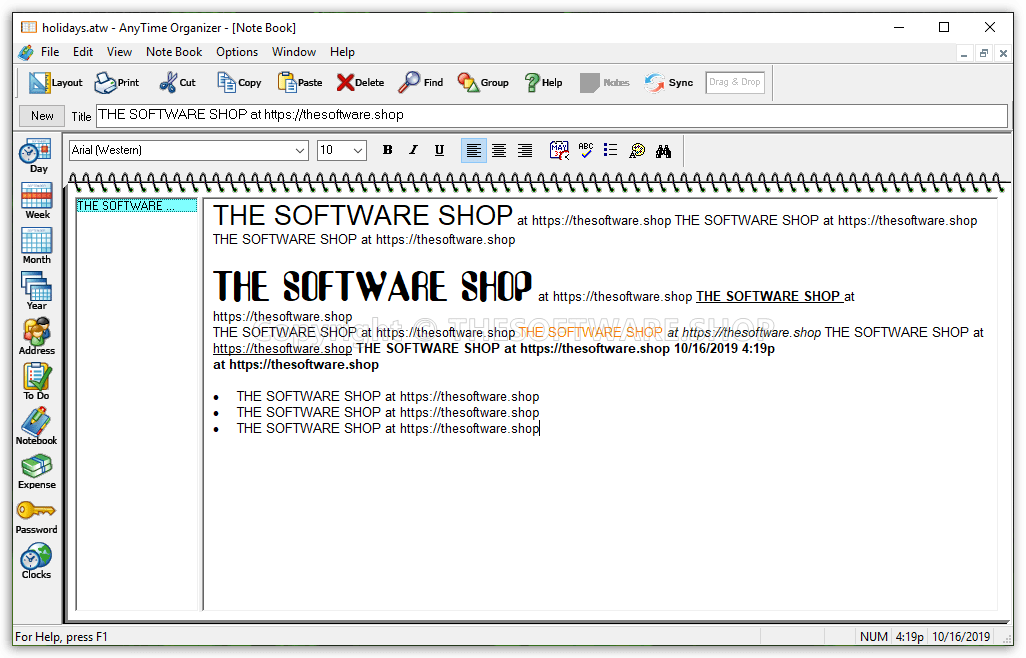Open the Help question mark toolbar icon
This screenshot has width=1026, height=658.
tap(543, 82)
